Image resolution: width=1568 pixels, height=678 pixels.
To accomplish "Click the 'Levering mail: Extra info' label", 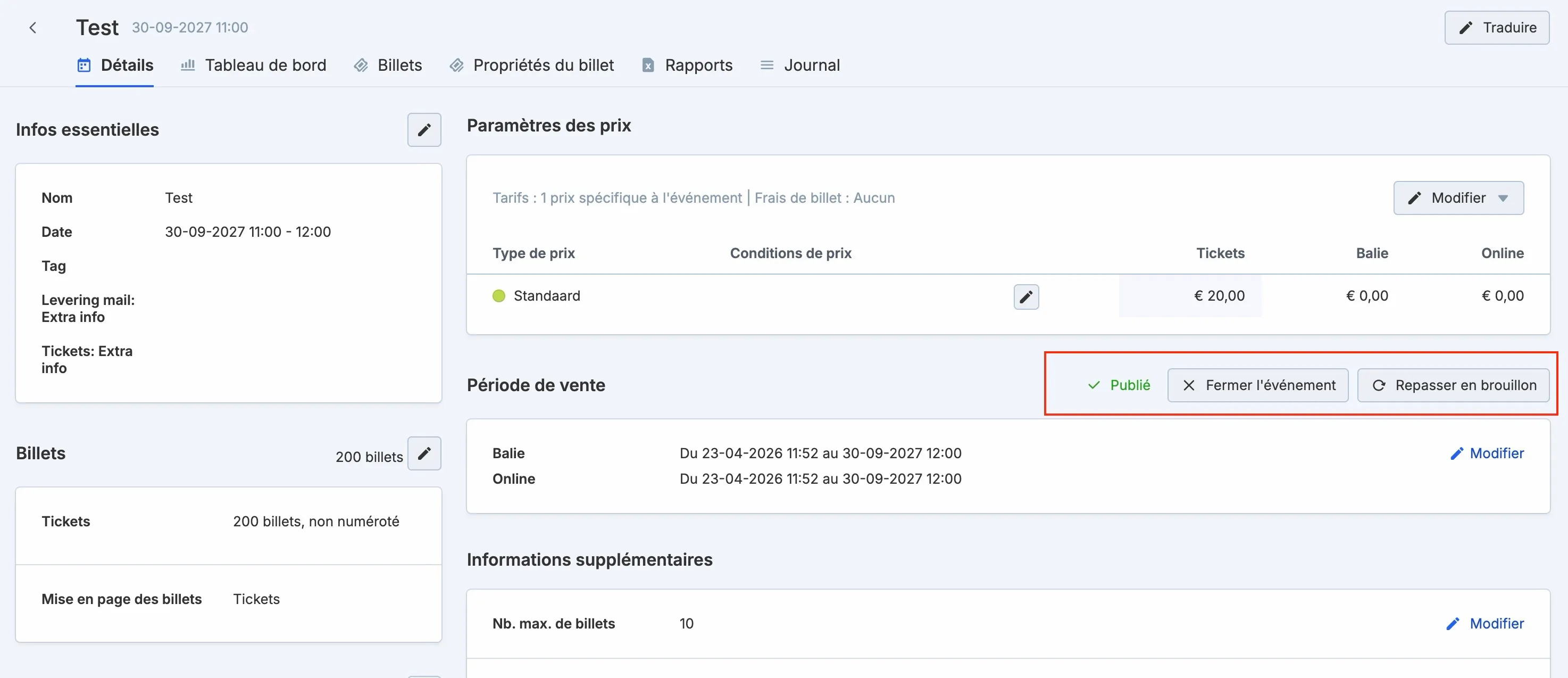I will coord(88,309).
